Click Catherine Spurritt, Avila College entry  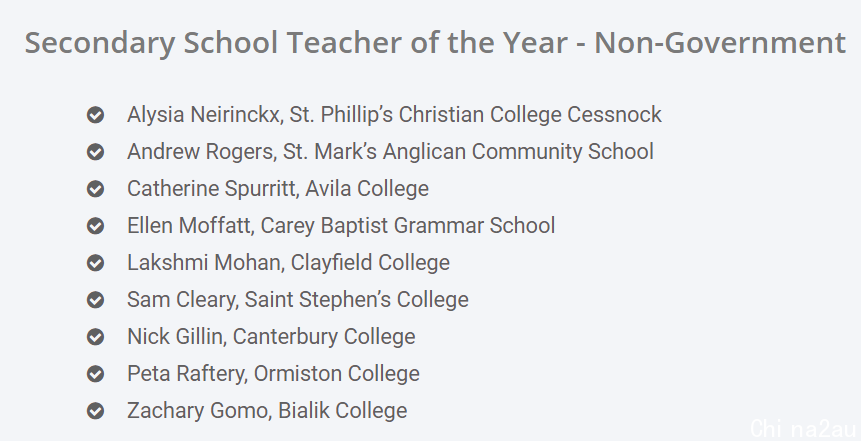278,188
